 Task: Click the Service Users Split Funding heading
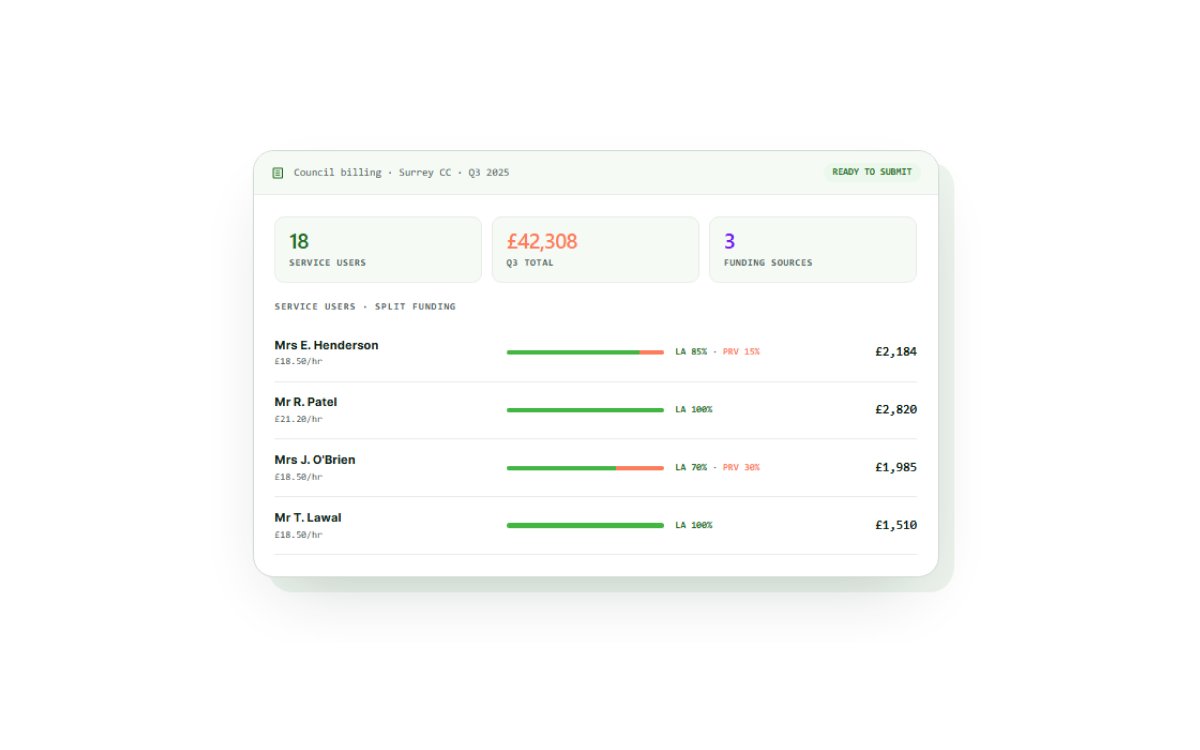point(365,307)
